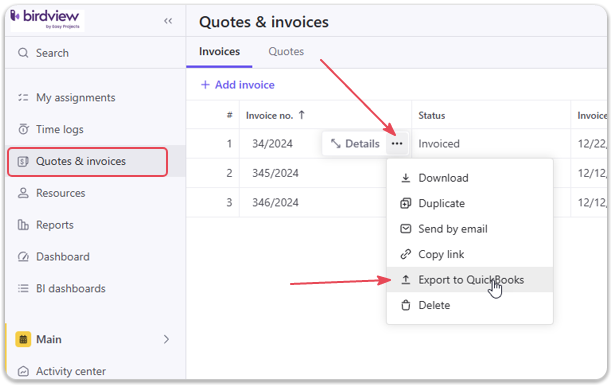Open Reports section
This screenshot has width=612, height=386.
55,225
